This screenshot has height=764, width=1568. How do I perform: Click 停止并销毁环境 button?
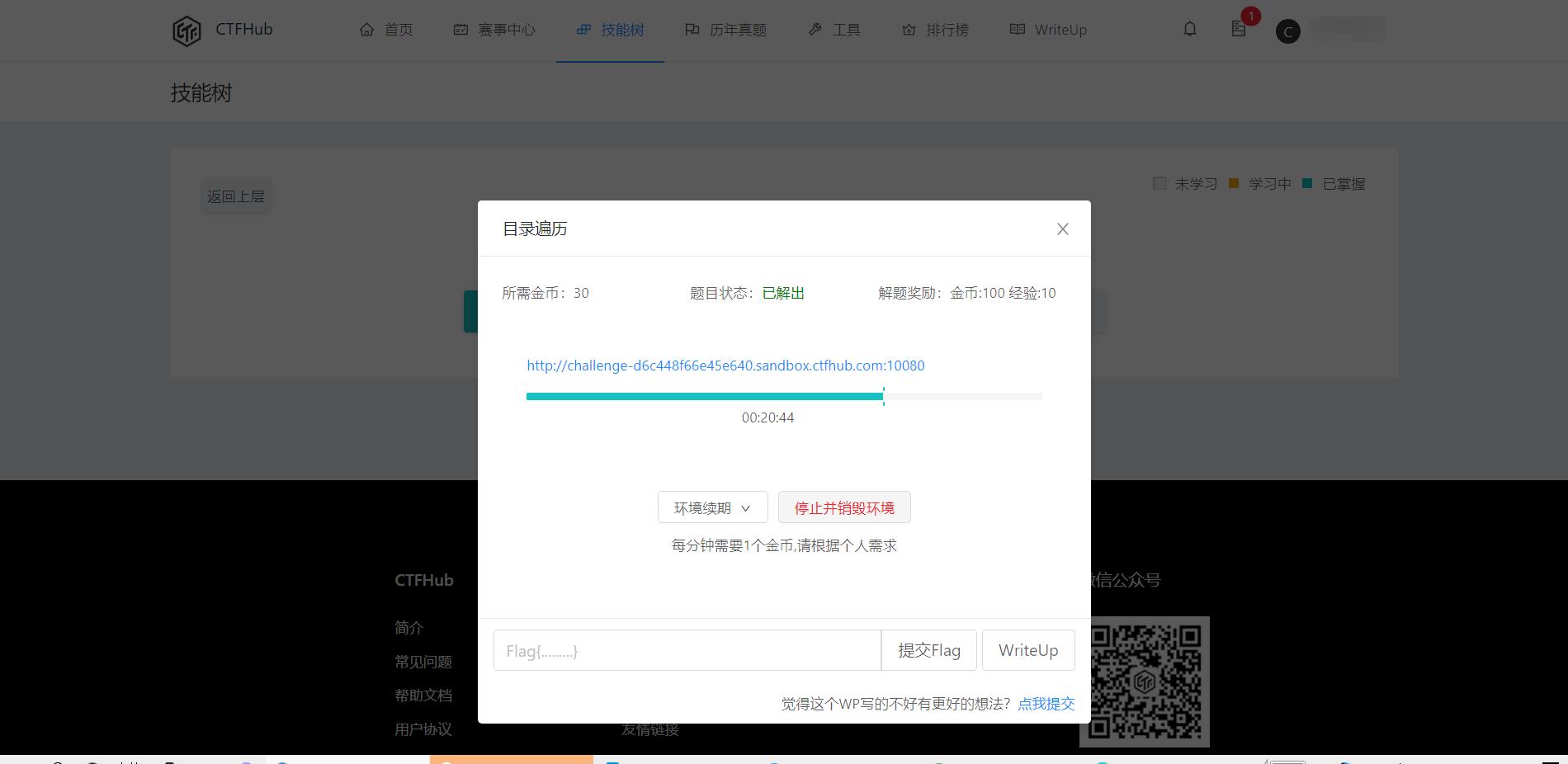[x=844, y=507]
